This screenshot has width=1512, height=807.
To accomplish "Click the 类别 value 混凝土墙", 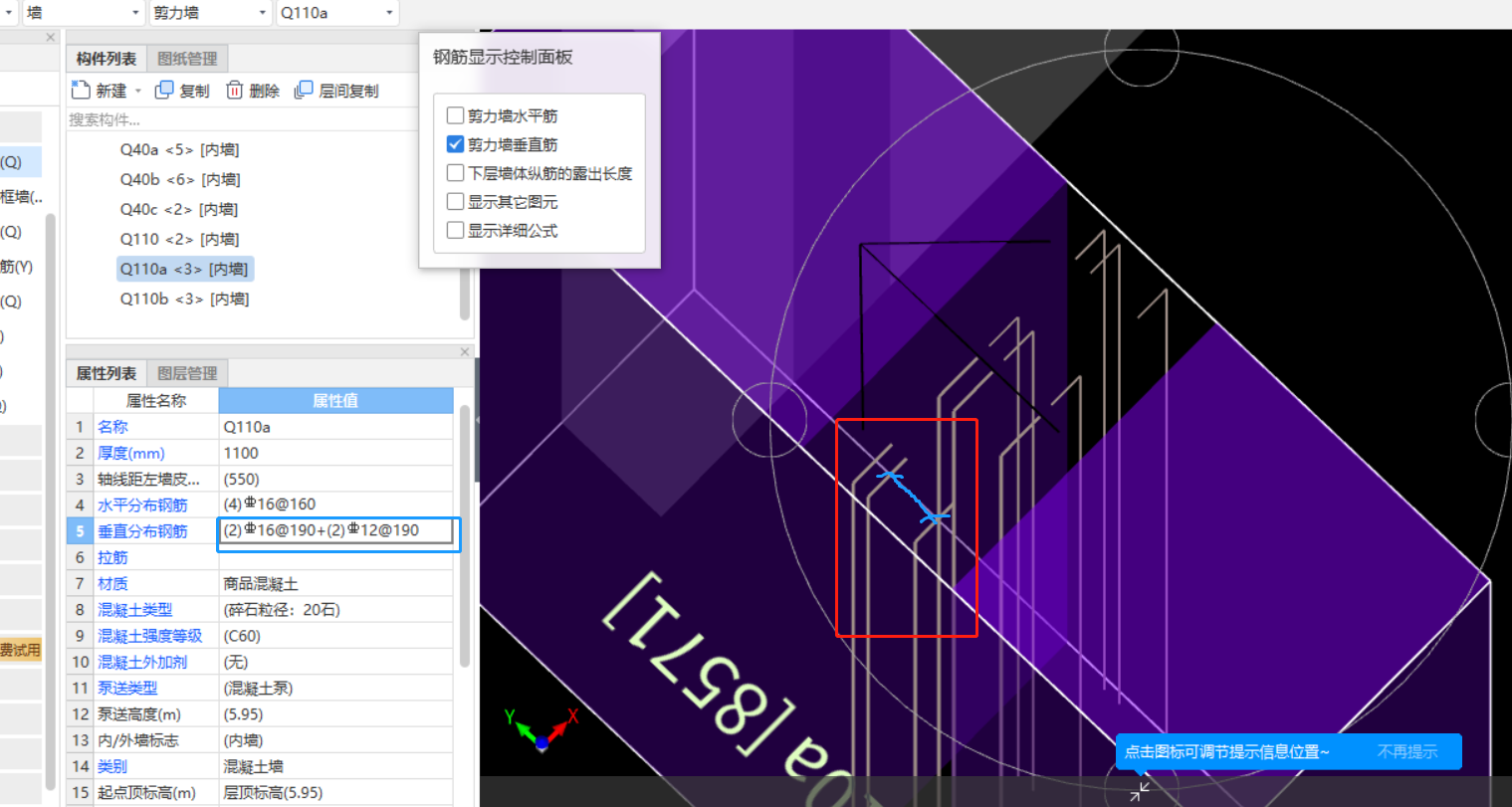I will pos(335,766).
